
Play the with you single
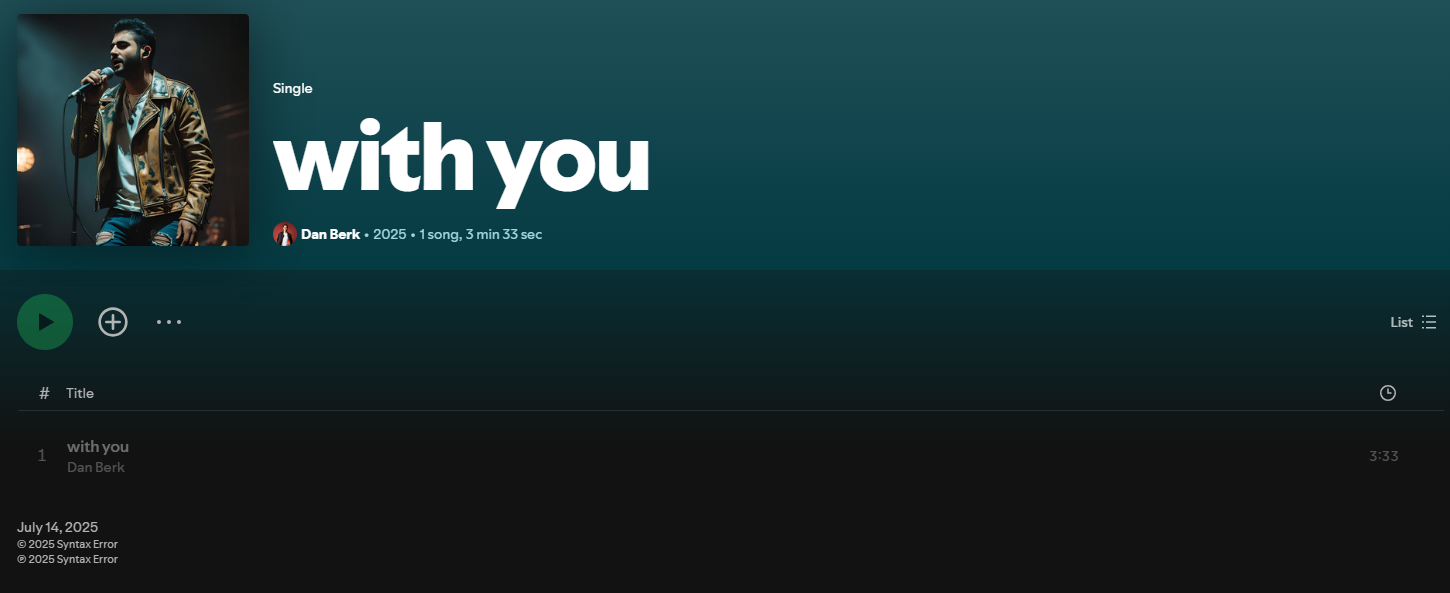coord(45,322)
